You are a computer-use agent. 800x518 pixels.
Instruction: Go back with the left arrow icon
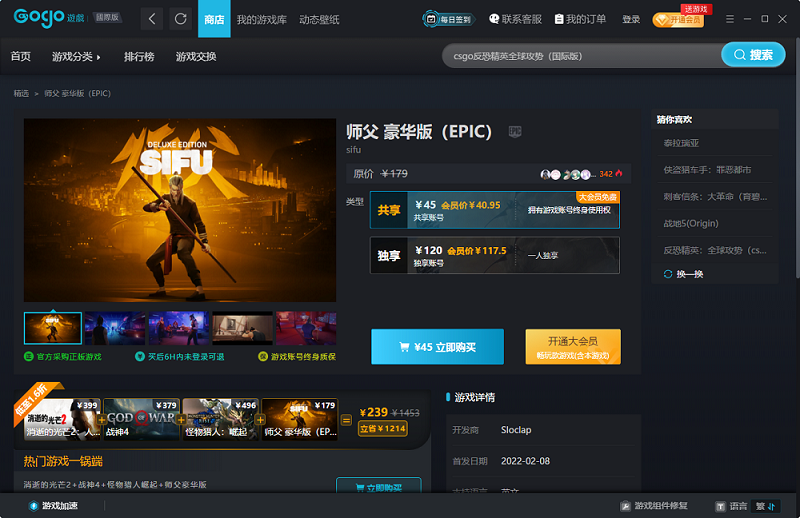[x=152, y=19]
